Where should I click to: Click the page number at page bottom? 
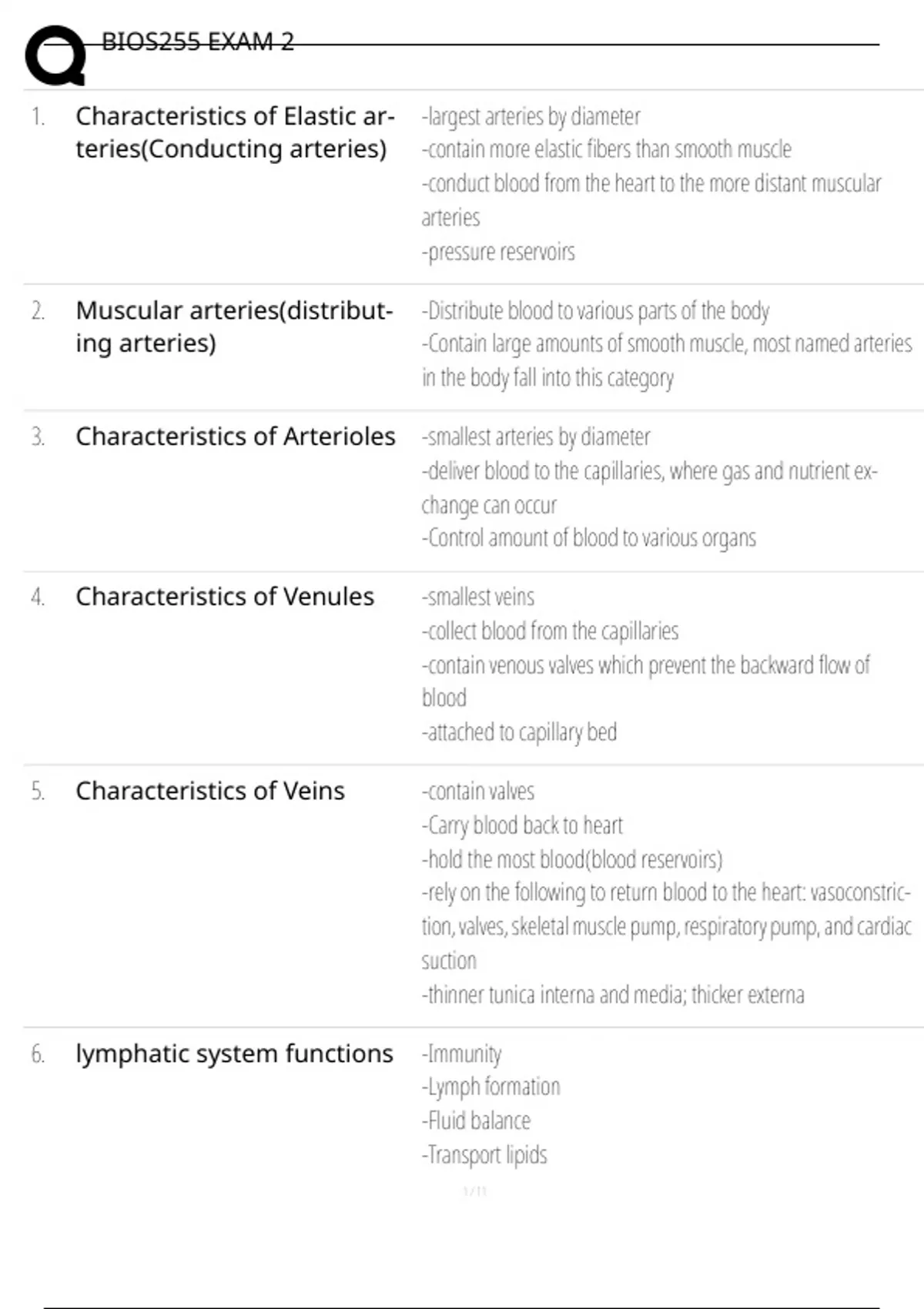coord(475,1192)
